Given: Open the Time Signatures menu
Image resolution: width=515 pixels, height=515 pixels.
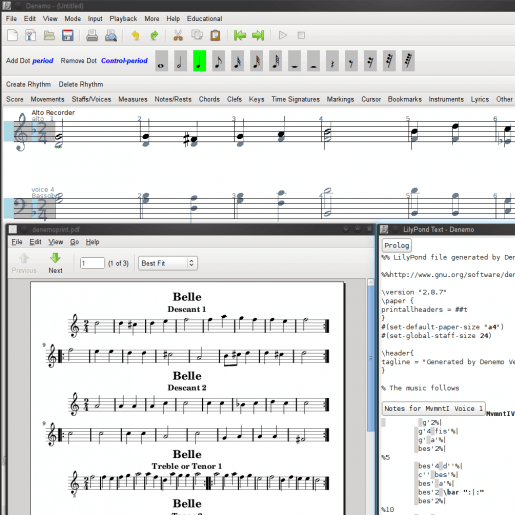Looking at the screenshot, I should pyautogui.click(x=295, y=99).
